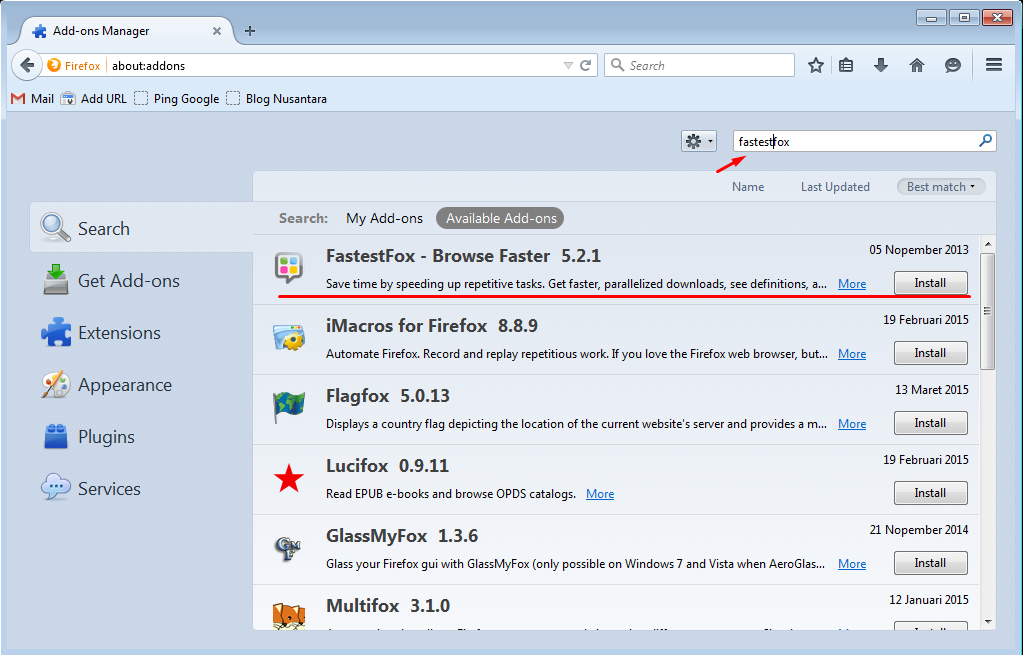The width and height of the screenshot is (1023, 655).
Task: Install the Flagfox add-on
Action: click(930, 423)
